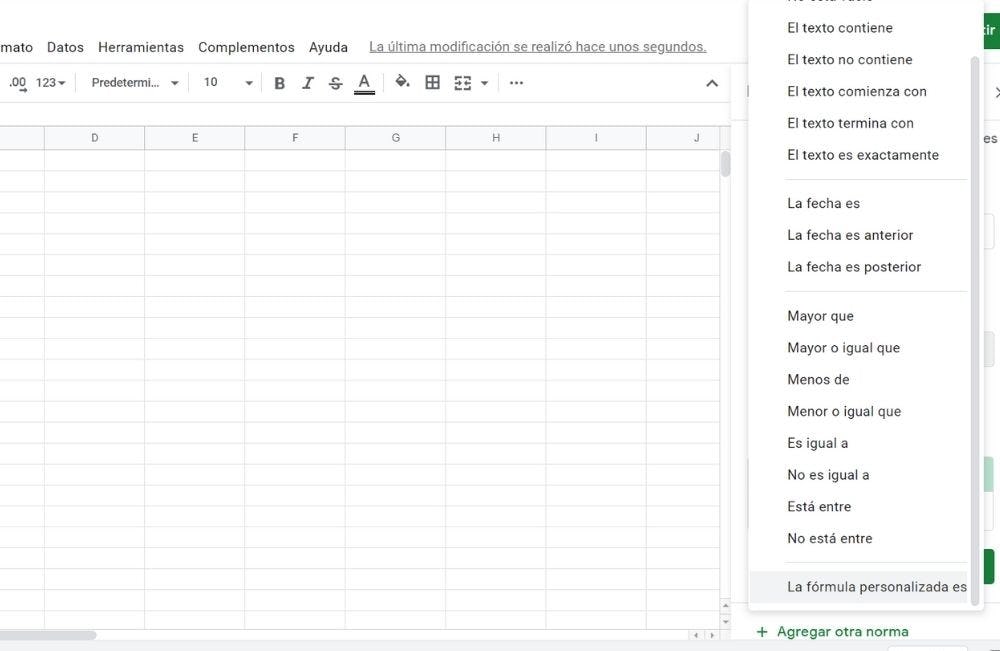Screen dimensions: 1000x651
Task: Open the Herramientas menu
Action: (140, 47)
